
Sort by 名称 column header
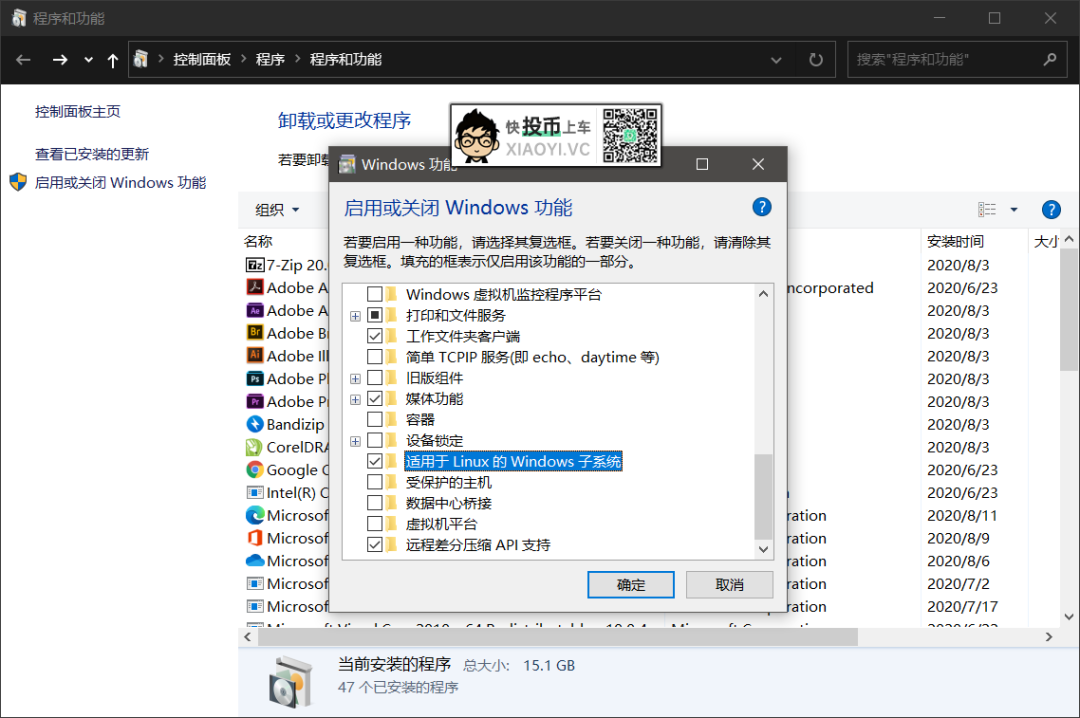[x=258, y=241]
